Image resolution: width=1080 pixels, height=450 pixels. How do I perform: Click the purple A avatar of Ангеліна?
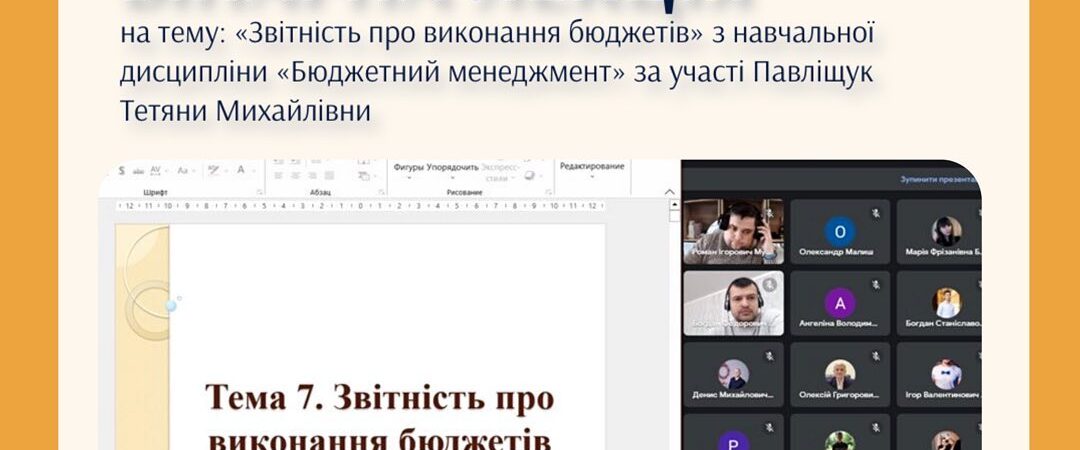(x=840, y=303)
